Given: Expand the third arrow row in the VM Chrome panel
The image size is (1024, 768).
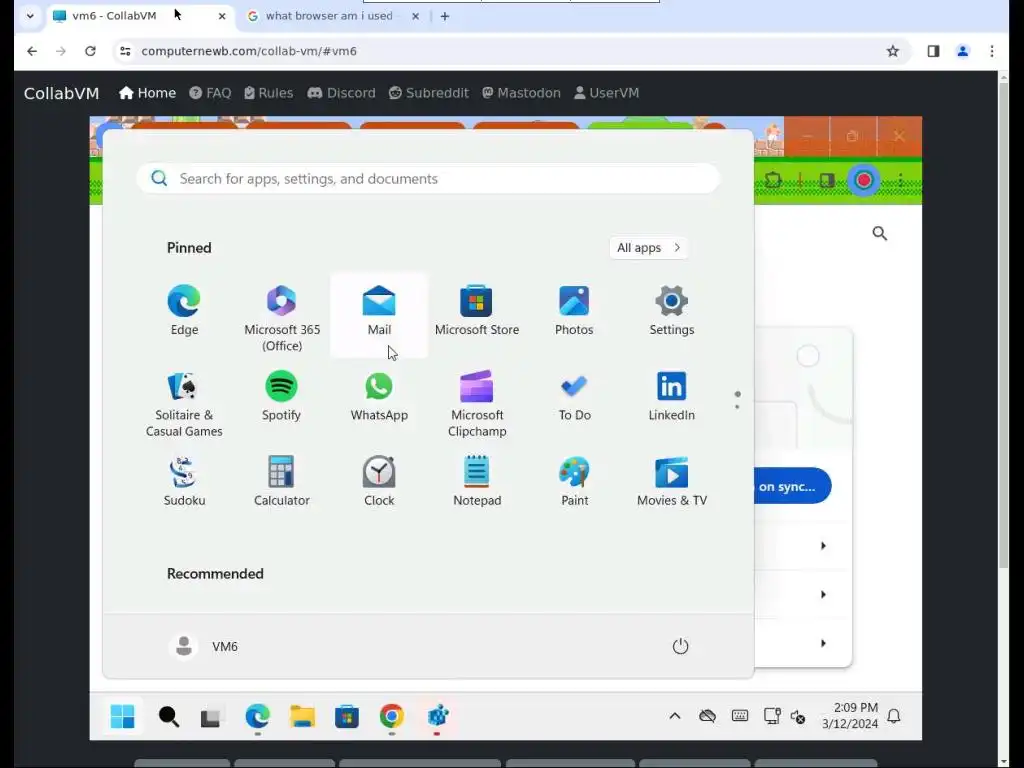Looking at the screenshot, I should 823,643.
